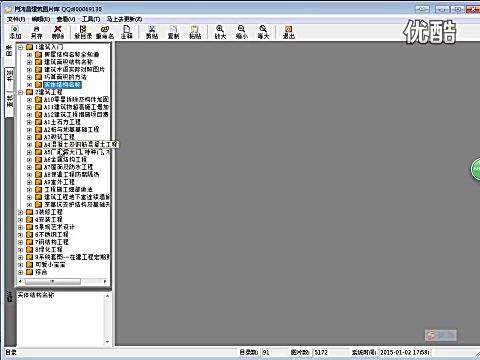Expand the A1土石方工程 subfolder

click(x=29, y=122)
